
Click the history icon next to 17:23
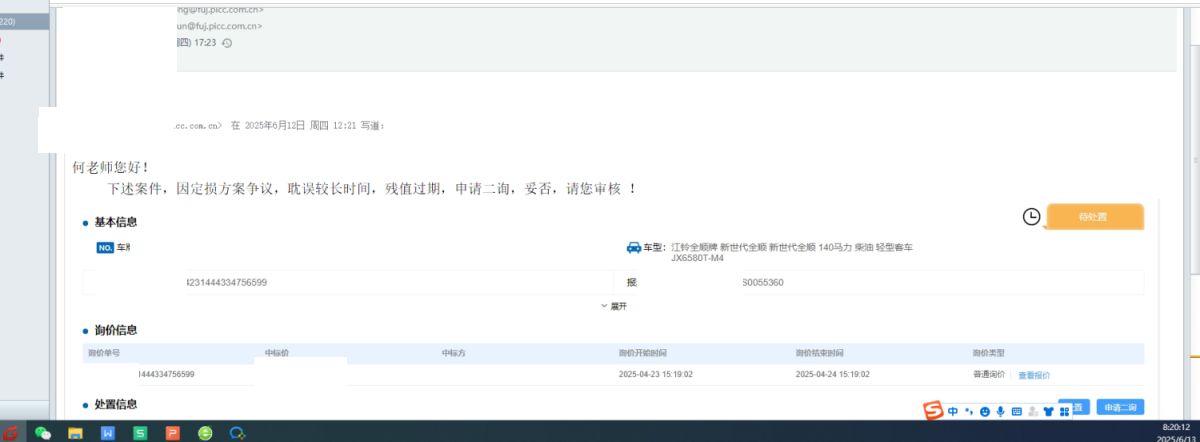227,43
